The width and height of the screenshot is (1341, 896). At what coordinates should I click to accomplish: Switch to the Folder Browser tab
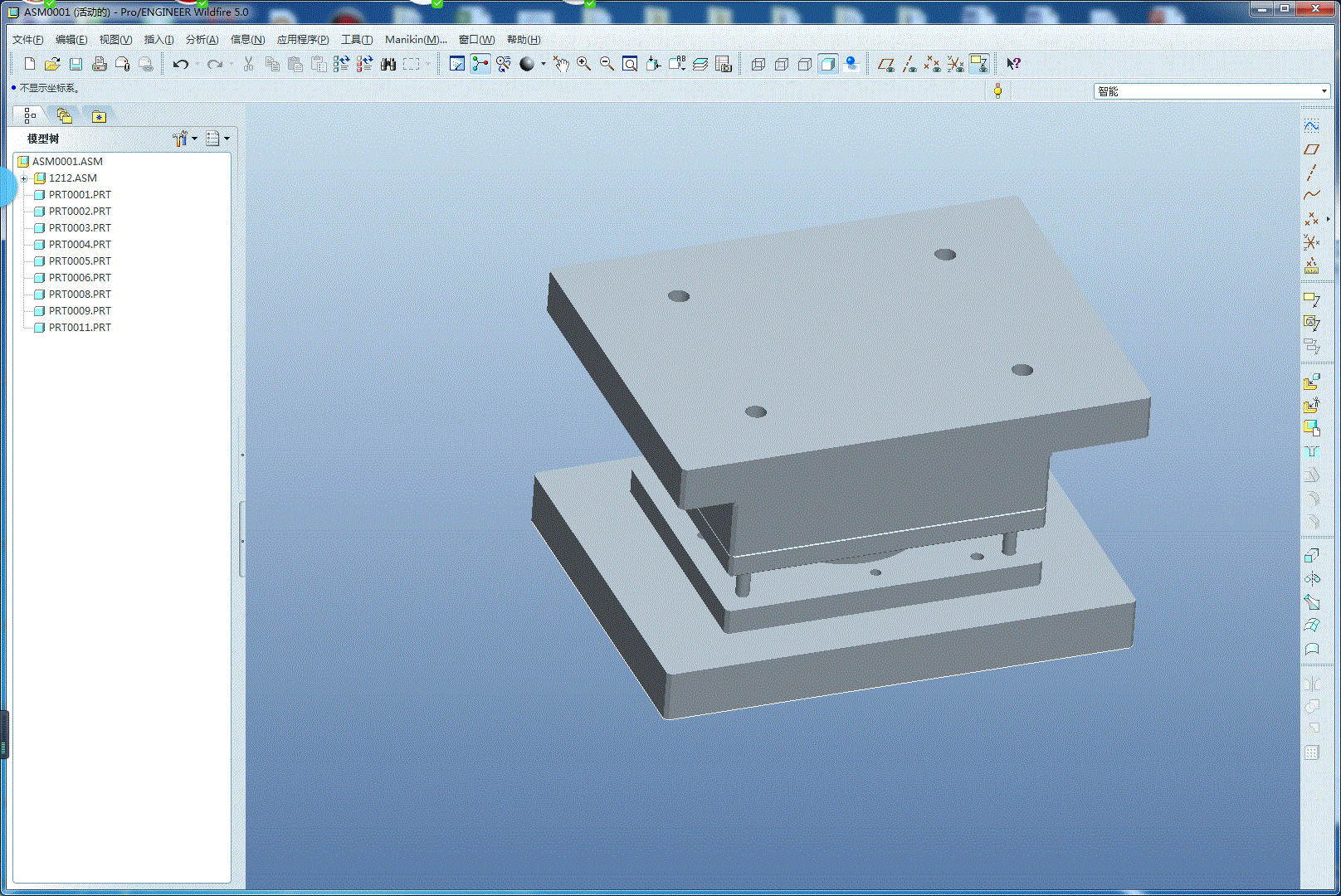pos(65,116)
